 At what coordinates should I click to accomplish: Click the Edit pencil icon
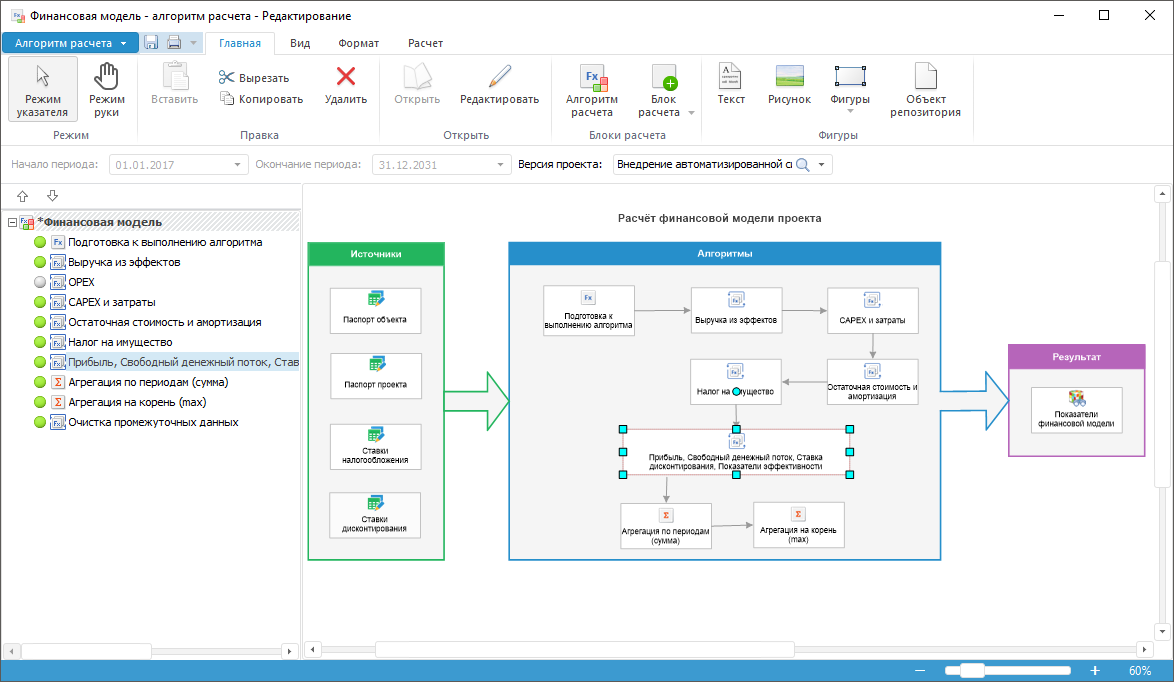coord(499,78)
